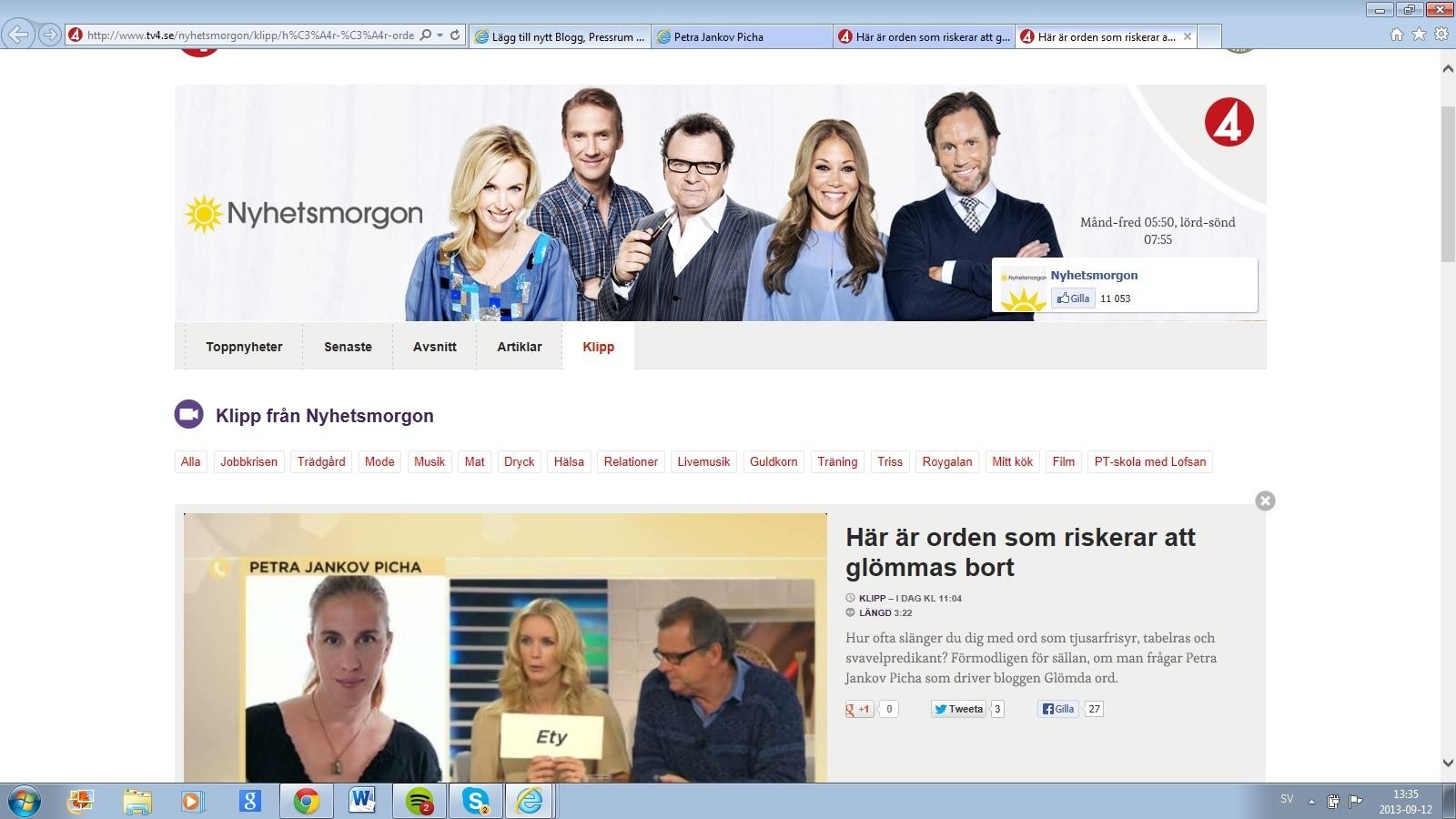1456x819 pixels.
Task: Close the clip panel with the X icon
Action: [x=1265, y=500]
